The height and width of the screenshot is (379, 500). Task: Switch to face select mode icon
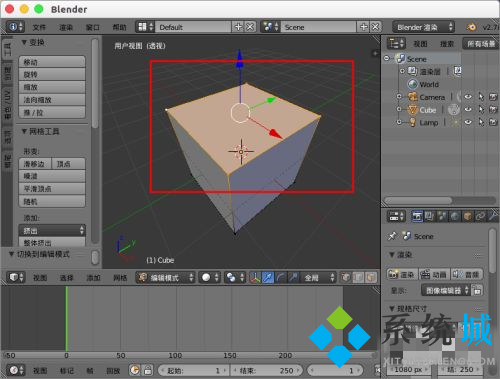coord(371,277)
